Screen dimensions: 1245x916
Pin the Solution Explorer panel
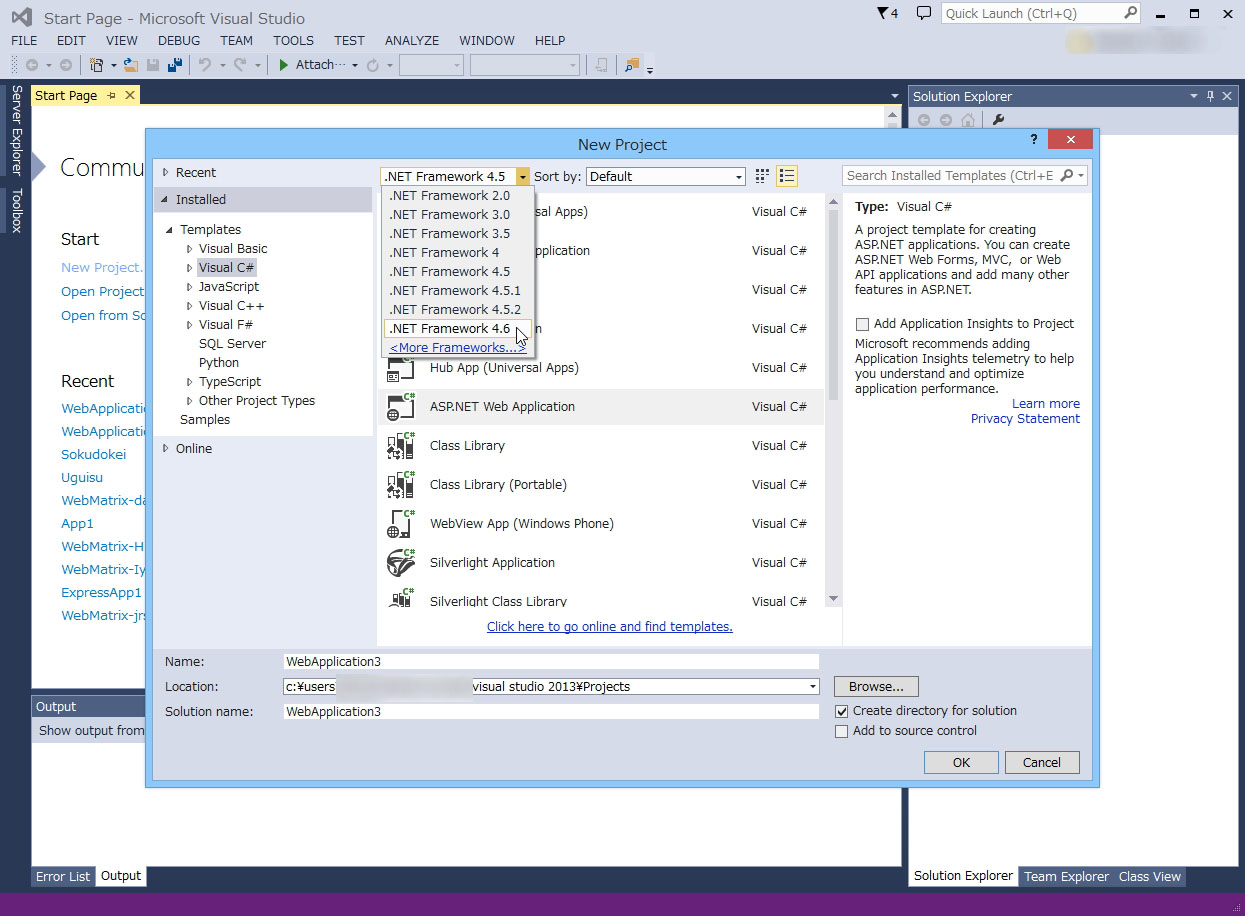pos(1210,96)
